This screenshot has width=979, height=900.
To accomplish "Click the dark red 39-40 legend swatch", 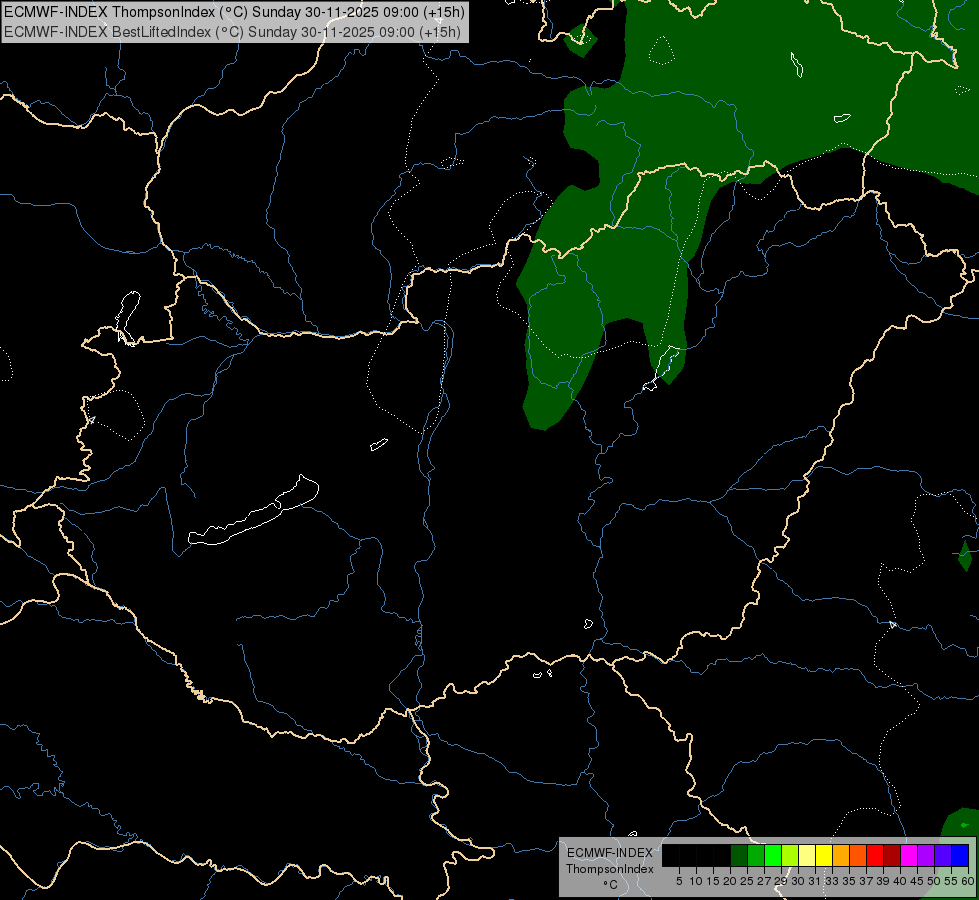I will [892, 855].
